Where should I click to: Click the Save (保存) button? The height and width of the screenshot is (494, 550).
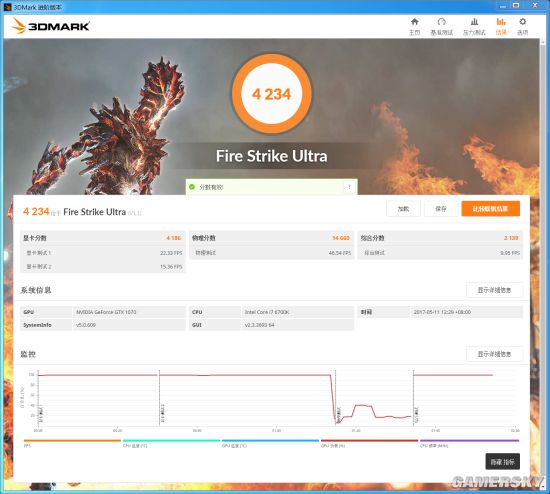point(441,209)
